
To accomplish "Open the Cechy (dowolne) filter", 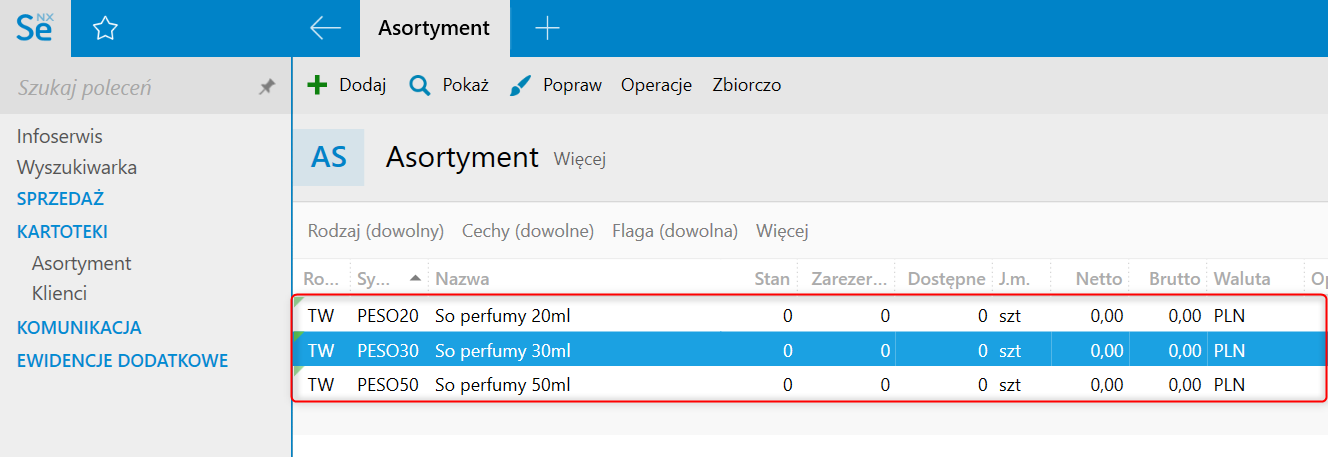I will click(x=527, y=231).
